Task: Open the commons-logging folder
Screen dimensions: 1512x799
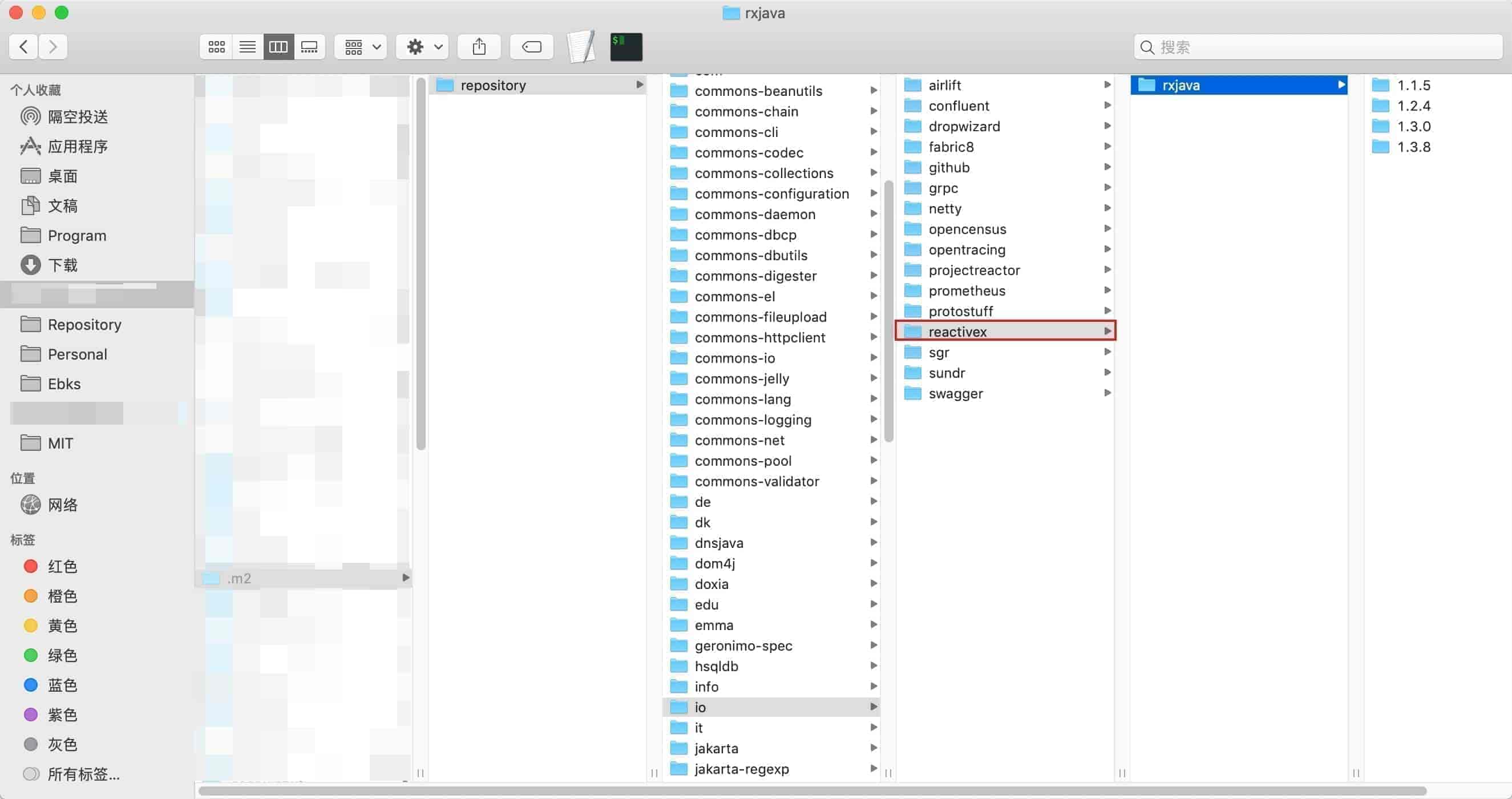Action: coord(753,419)
